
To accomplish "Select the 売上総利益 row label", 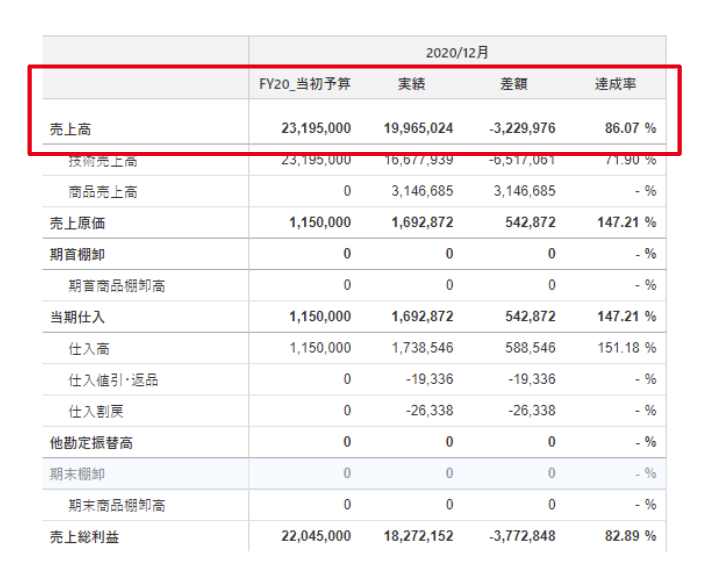I will pyautogui.click(x=84, y=537).
